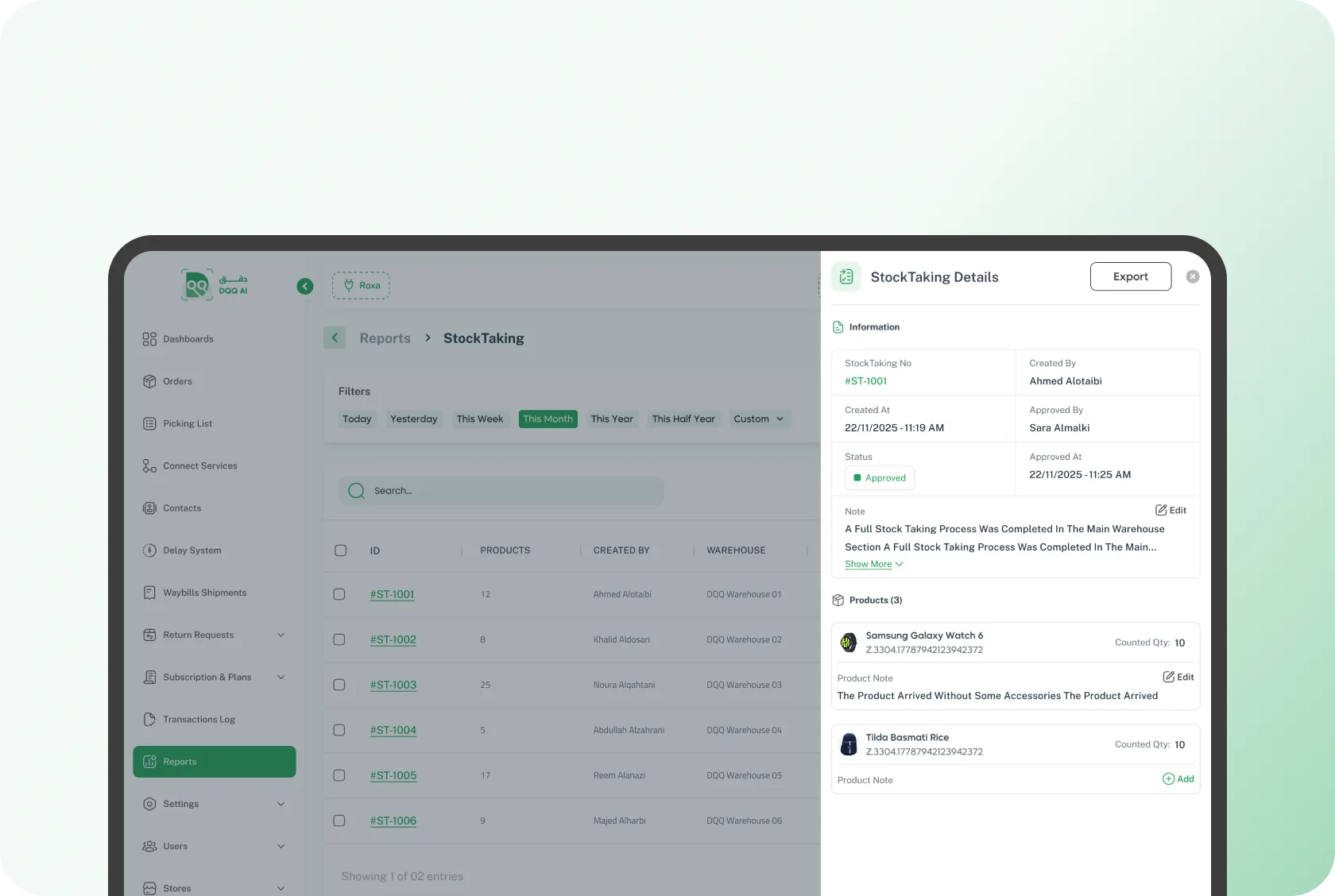Check the box for row #ST-1004
Viewport: 1335px width, 896px height.
(339, 730)
